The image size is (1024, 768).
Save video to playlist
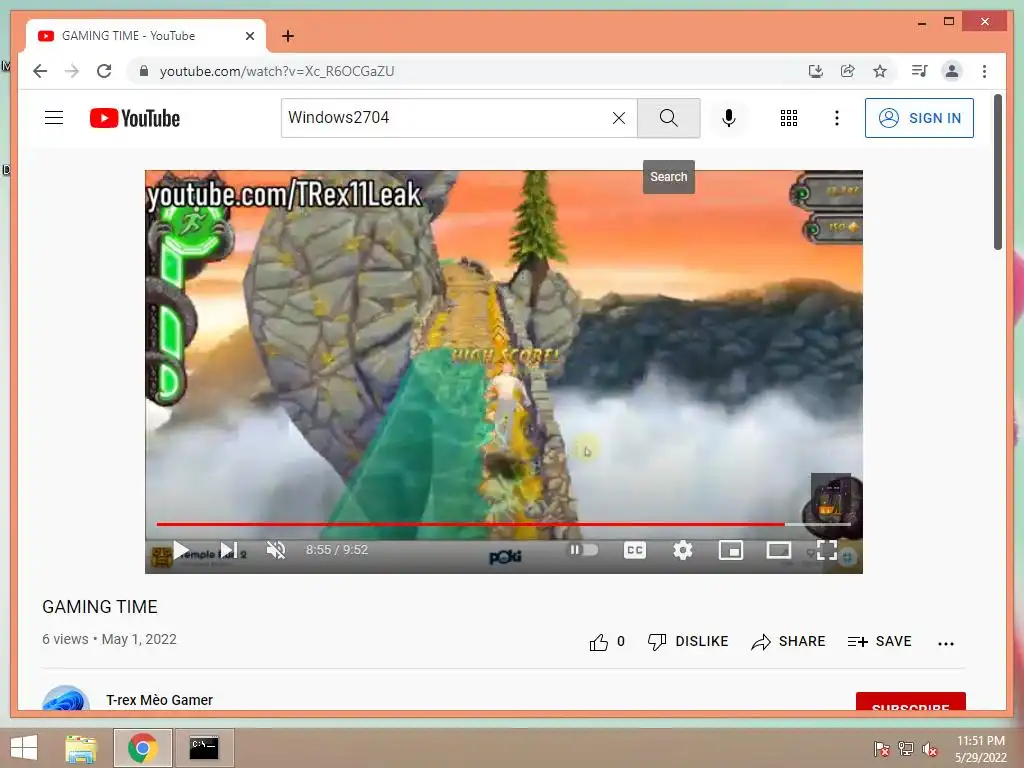pyautogui.click(x=879, y=642)
